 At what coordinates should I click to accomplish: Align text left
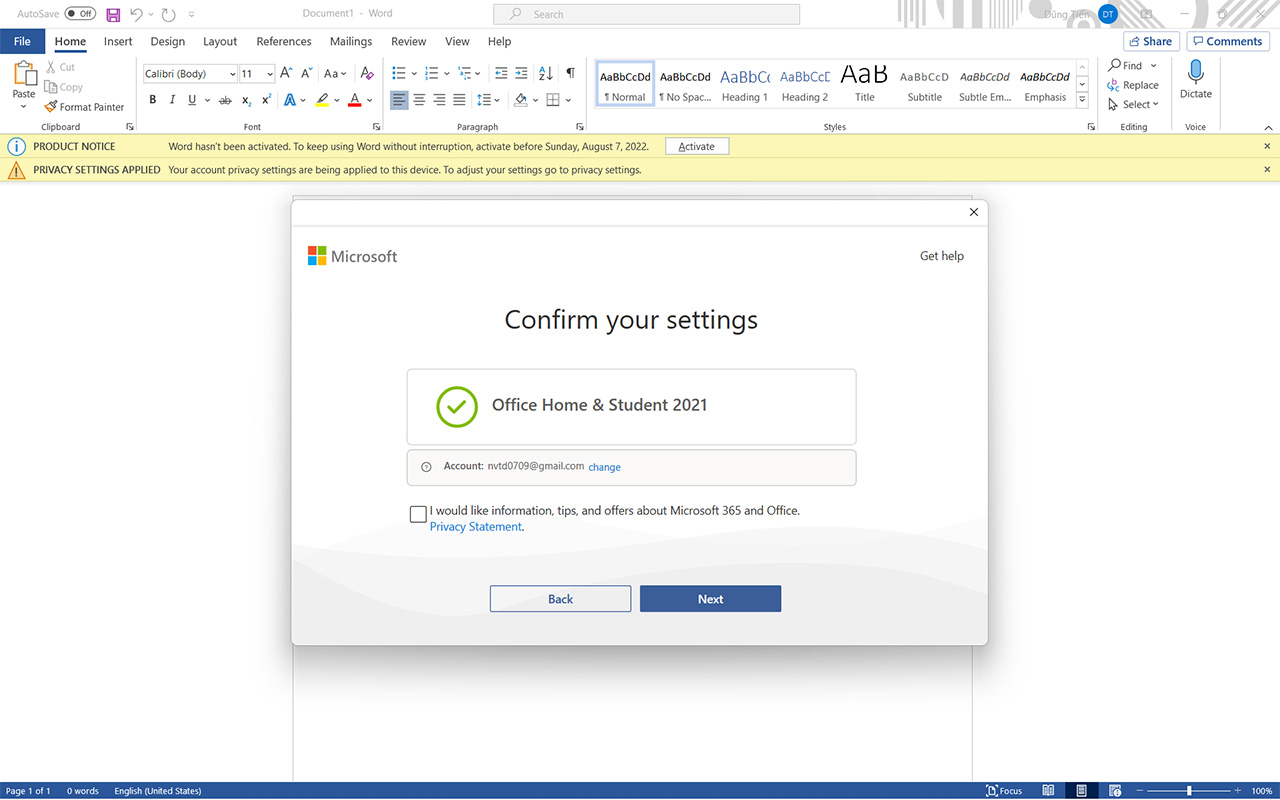[x=399, y=100]
